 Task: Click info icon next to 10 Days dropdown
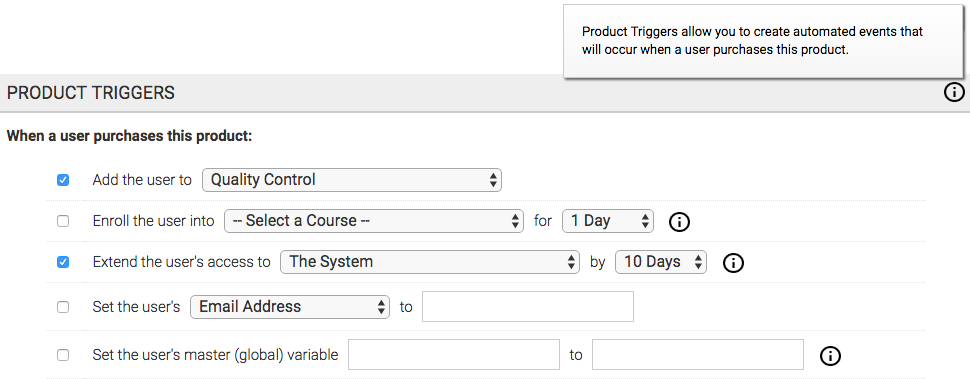(x=733, y=263)
